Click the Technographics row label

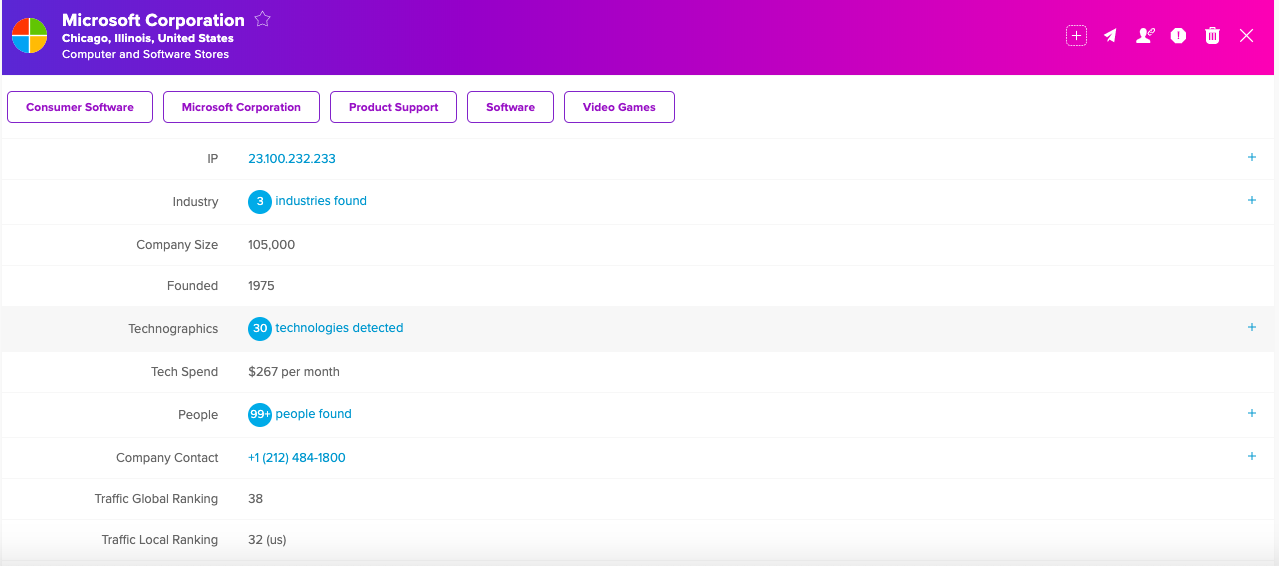click(173, 329)
